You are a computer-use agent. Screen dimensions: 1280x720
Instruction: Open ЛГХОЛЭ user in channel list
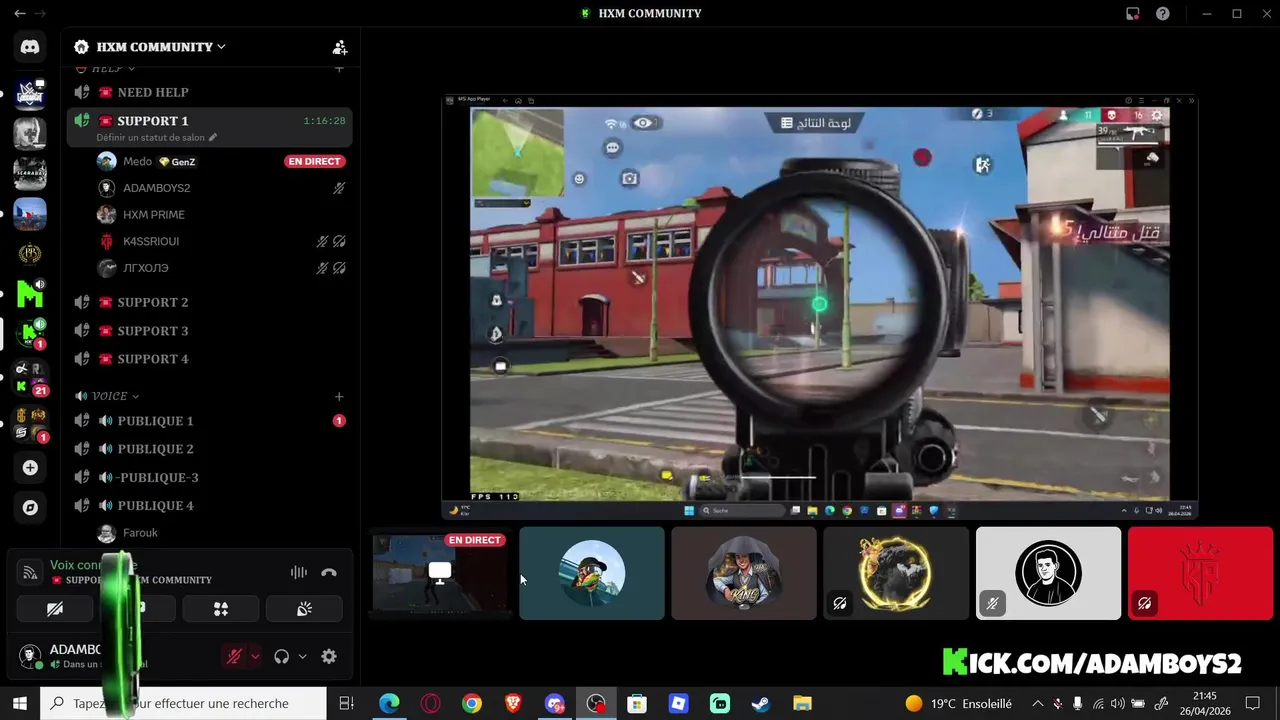point(220,268)
